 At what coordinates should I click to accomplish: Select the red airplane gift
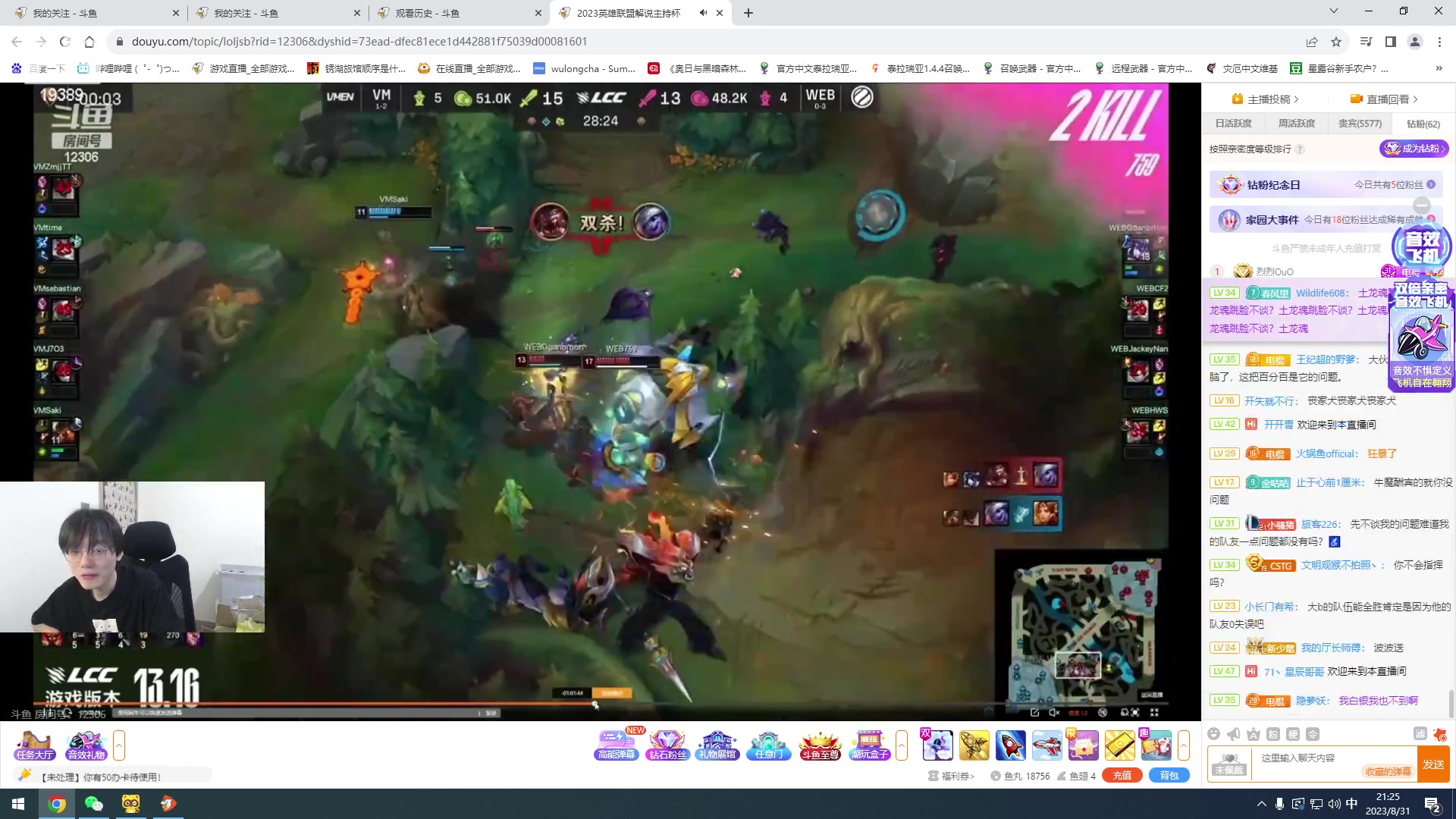(x=1046, y=745)
